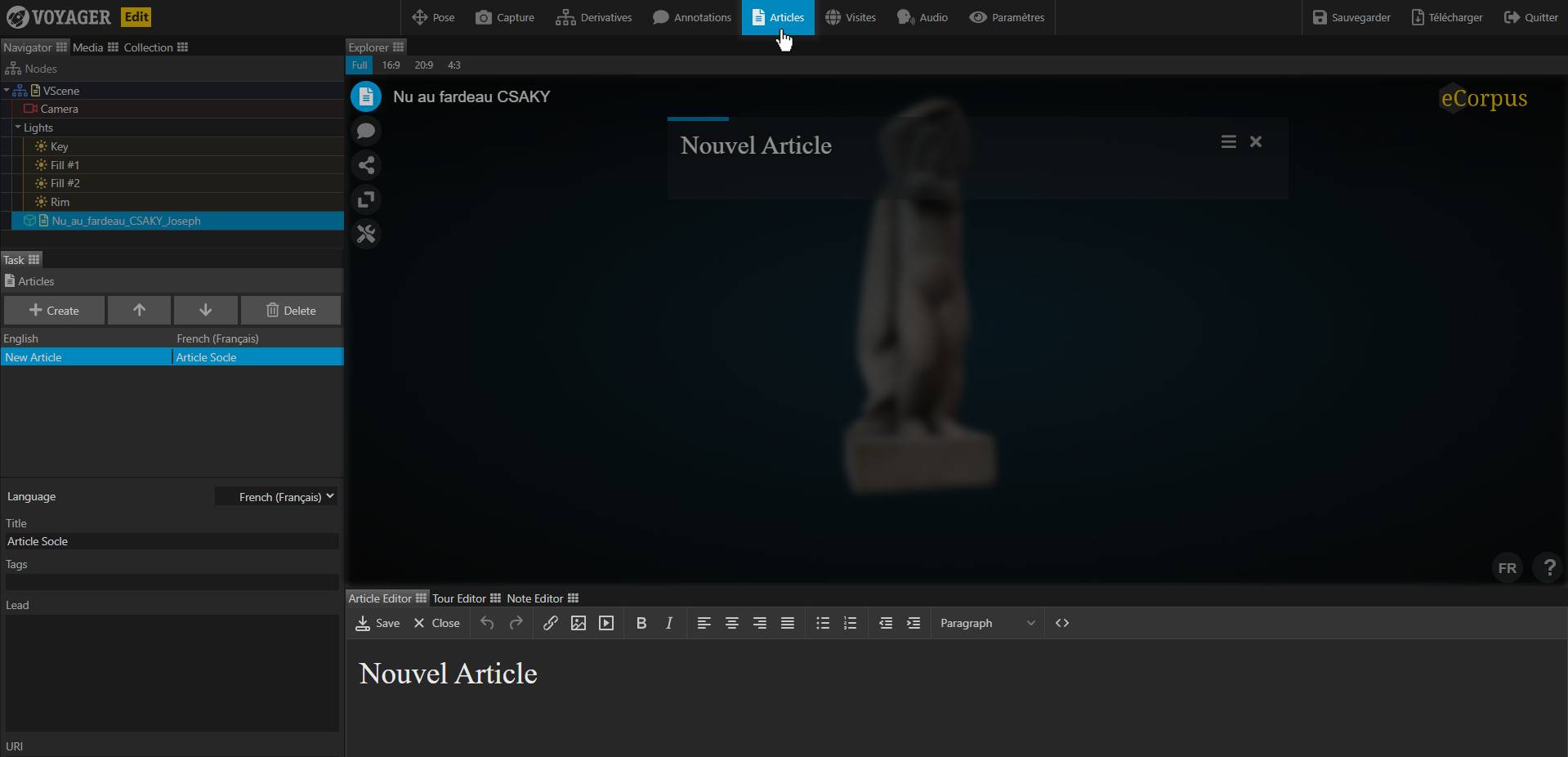The image size is (1568, 757).
Task: Click the Article Socle French cell
Action: pyautogui.click(x=257, y=357)
